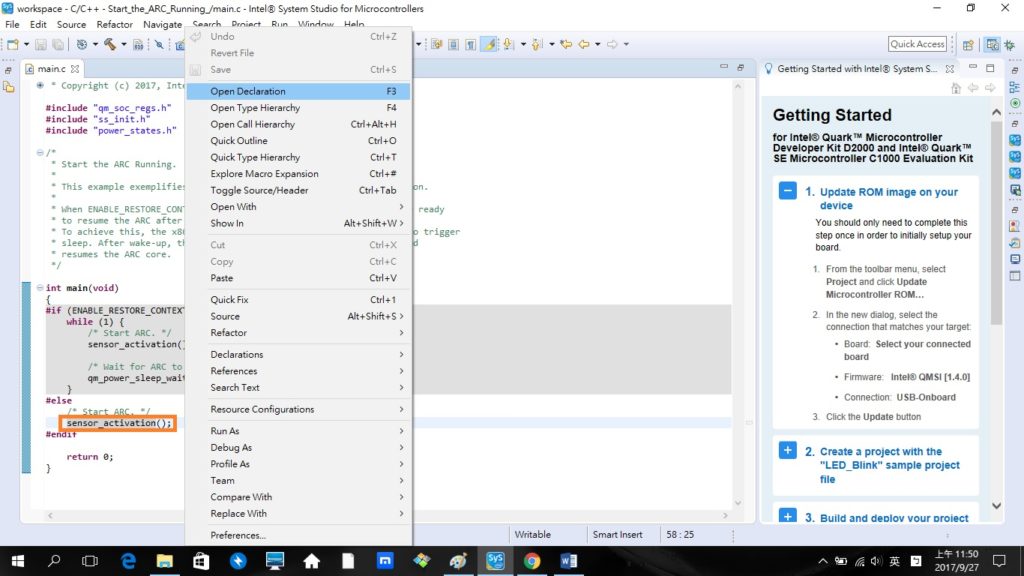The width and height of the screenshot is (1024, 576).
Task: Expand the Copyright comment fold
Action: (40, 86)
